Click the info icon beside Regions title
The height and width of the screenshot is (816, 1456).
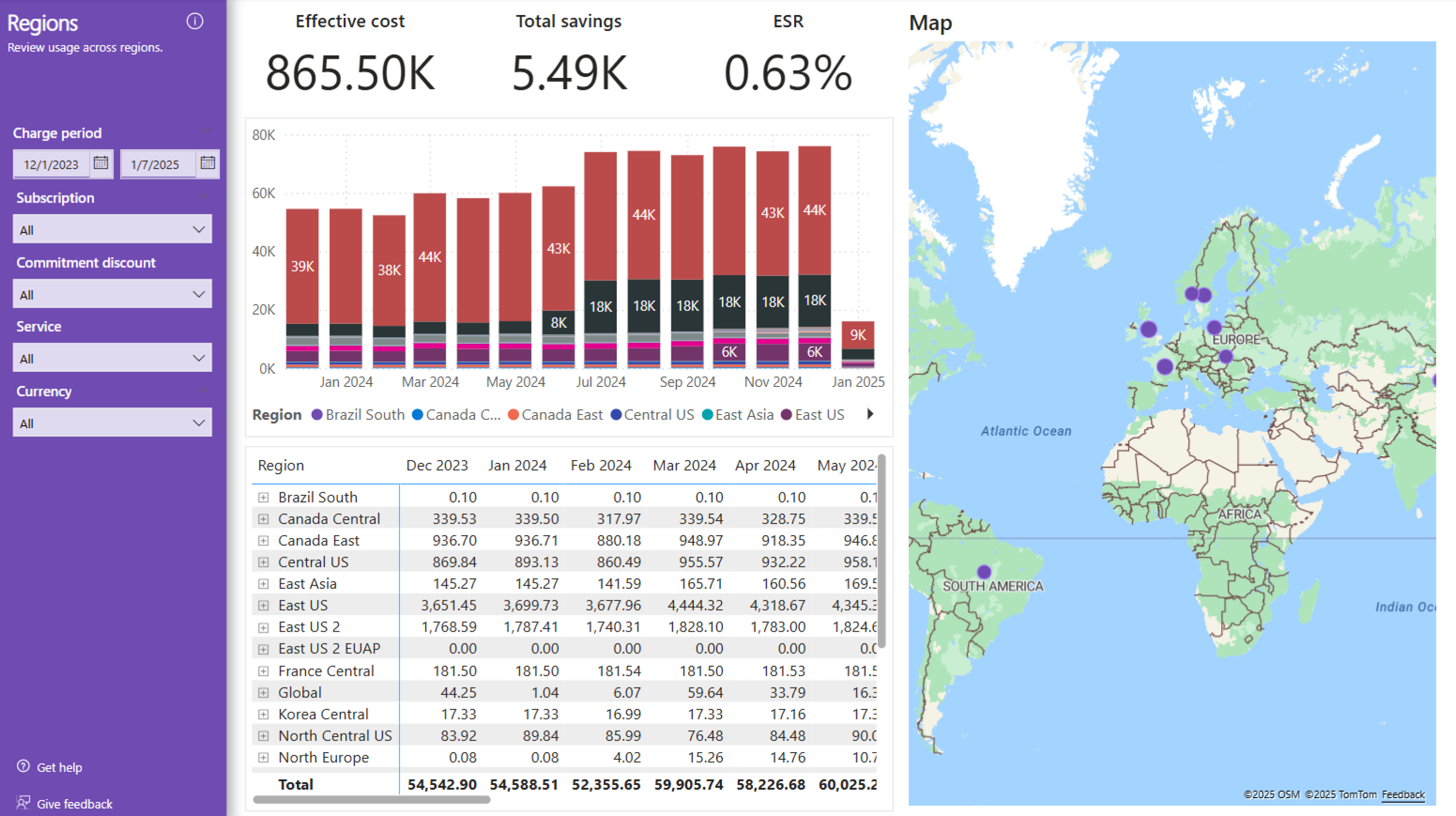[195, 22]
